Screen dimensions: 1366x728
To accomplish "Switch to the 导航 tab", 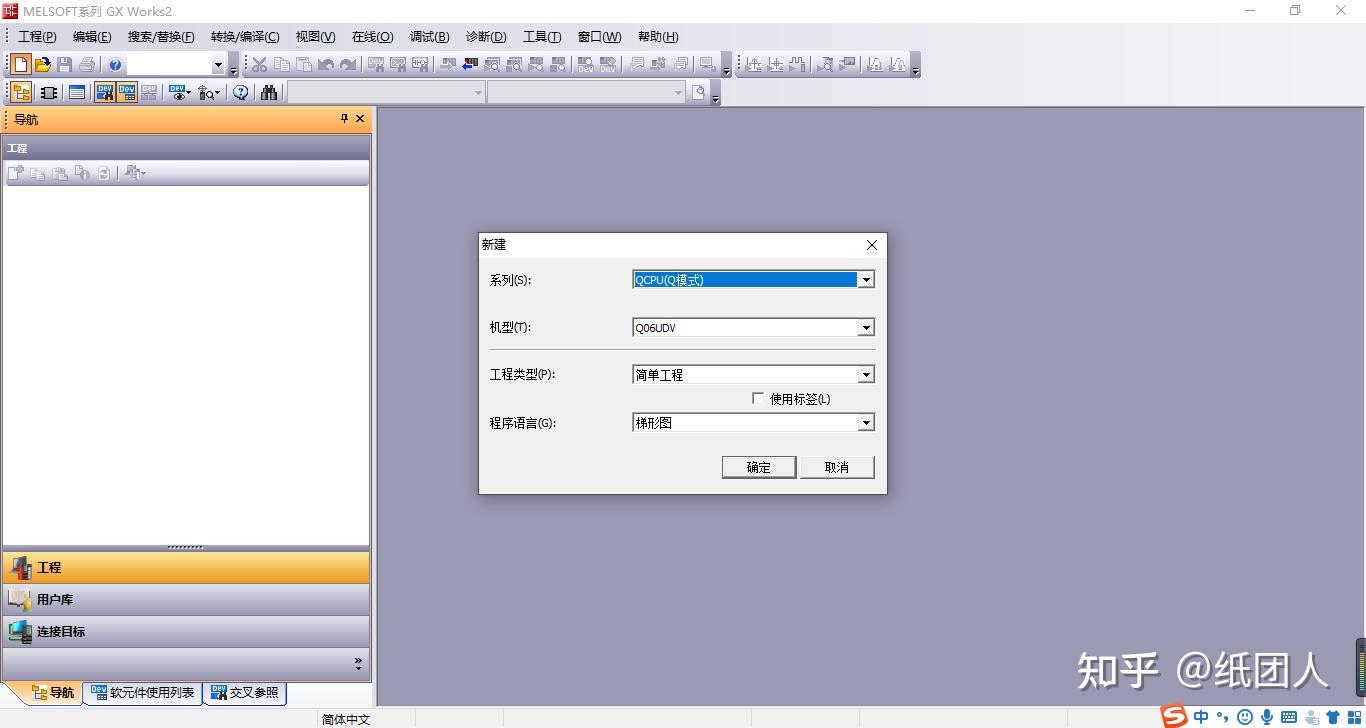I will click(x=52, y=692).
